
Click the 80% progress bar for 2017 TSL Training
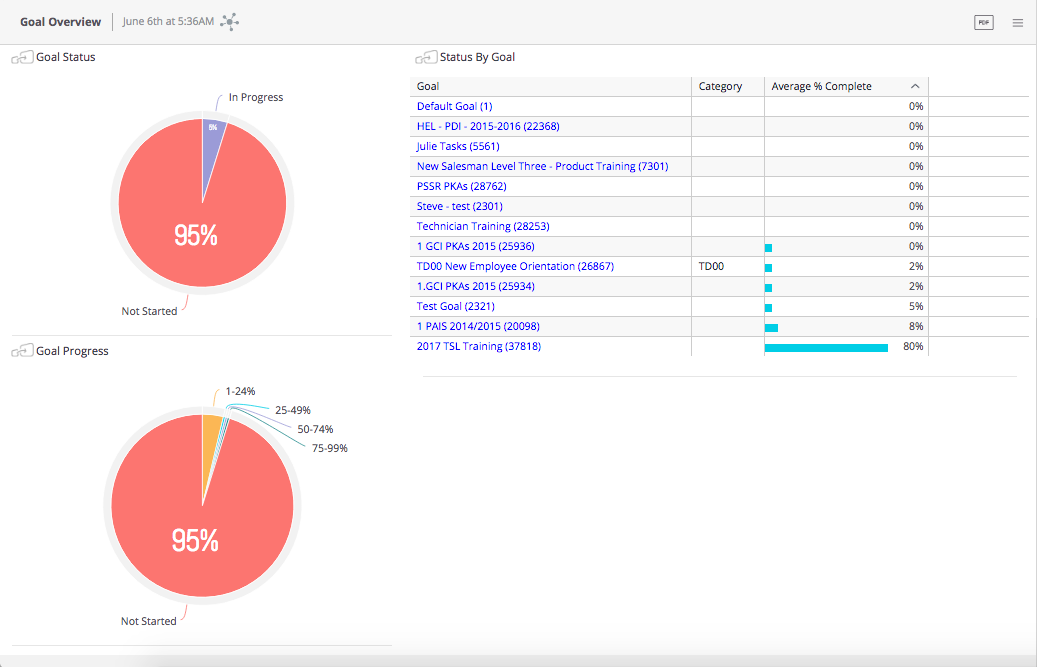(x=826, y=347)
